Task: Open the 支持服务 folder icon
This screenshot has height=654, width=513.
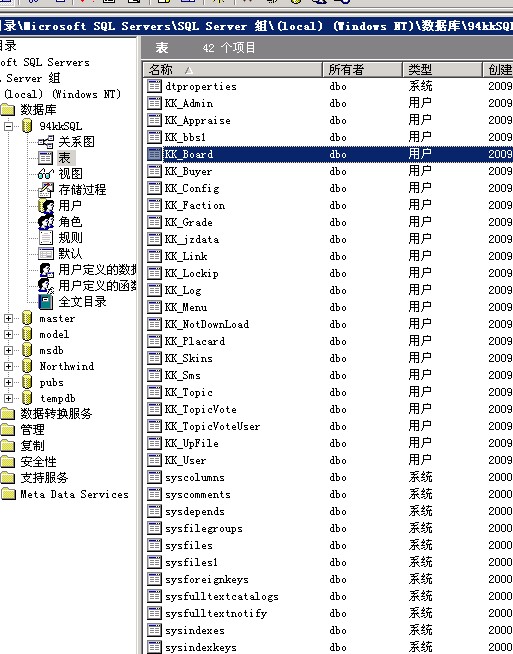Action: click(8, 478)
